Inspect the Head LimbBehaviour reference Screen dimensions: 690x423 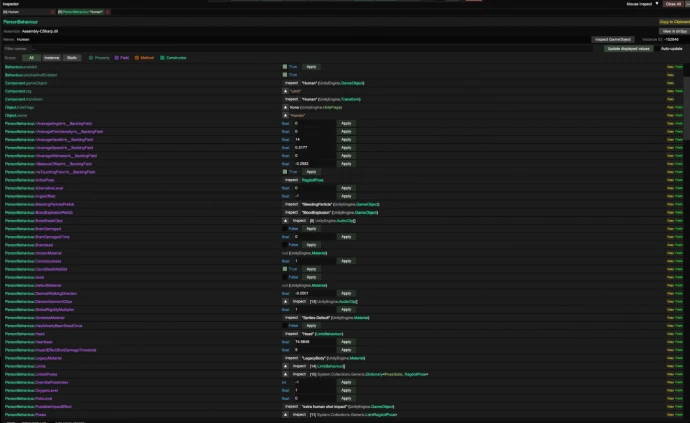pos(291,334)
